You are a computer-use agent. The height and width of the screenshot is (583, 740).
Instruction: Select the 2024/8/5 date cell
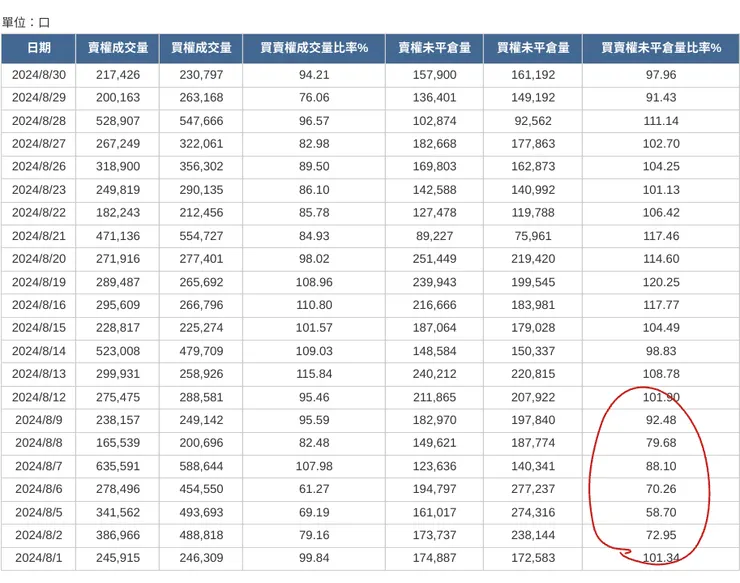pyautogui.click(x=39, y=513)
